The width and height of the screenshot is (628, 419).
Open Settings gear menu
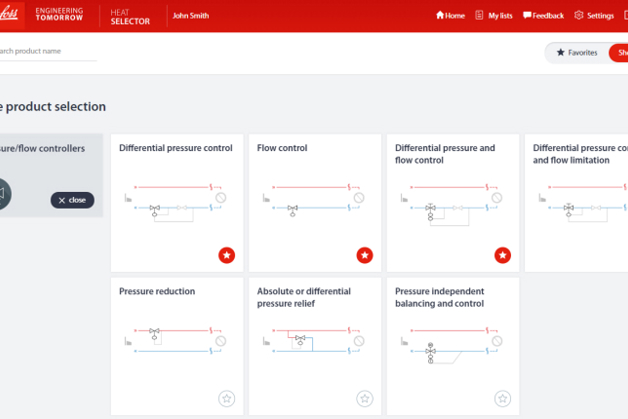coord(594,16)
